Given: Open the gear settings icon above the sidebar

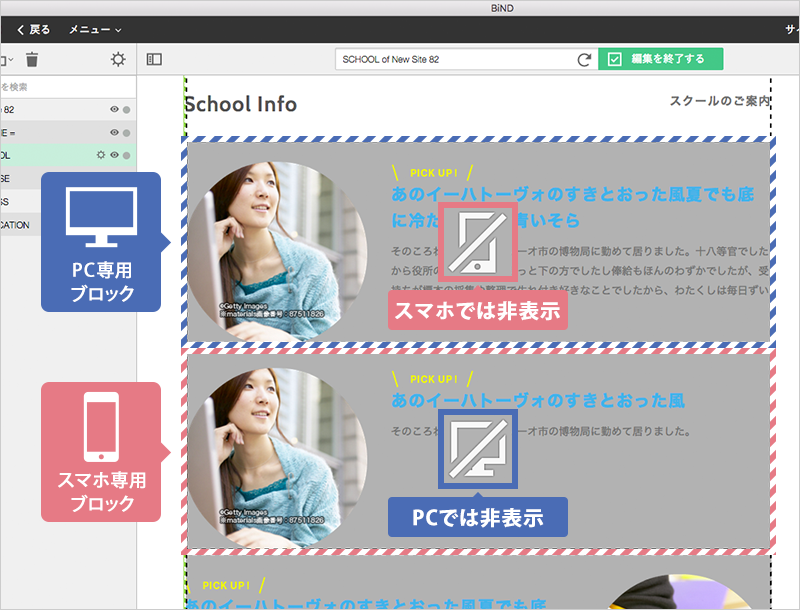Looking at the screenshot, I should (116, 60).
